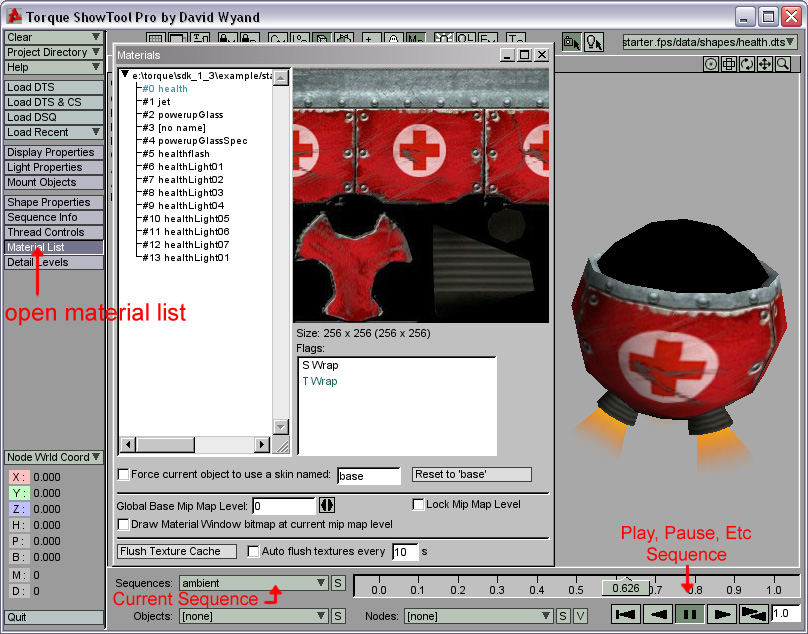The image size is (808, 634).
Task: Rewind sequence to the start
Action: pos(626,614)
